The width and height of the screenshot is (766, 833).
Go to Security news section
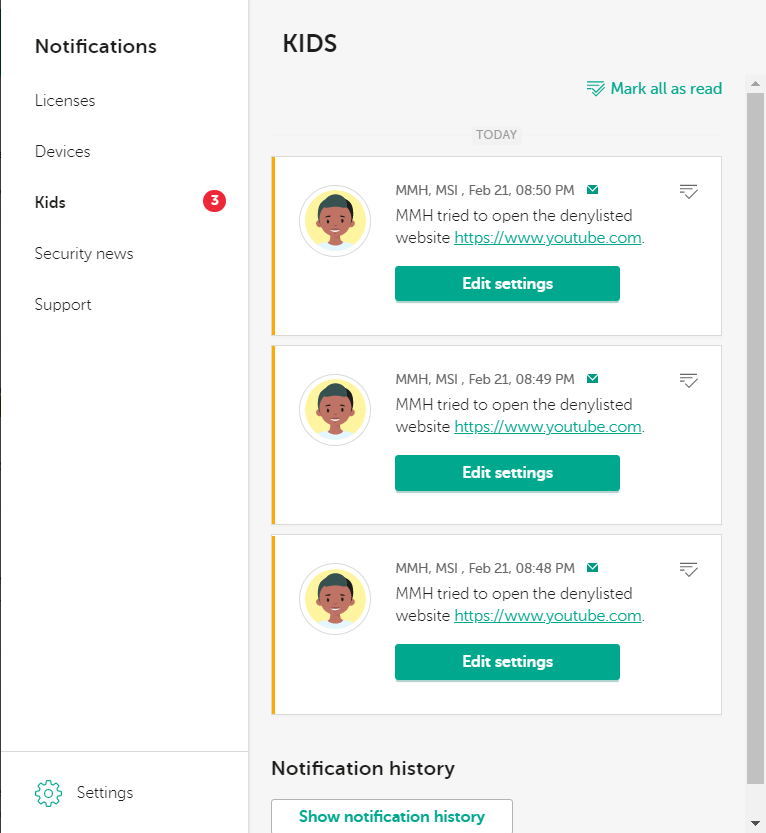click(84, 254)
